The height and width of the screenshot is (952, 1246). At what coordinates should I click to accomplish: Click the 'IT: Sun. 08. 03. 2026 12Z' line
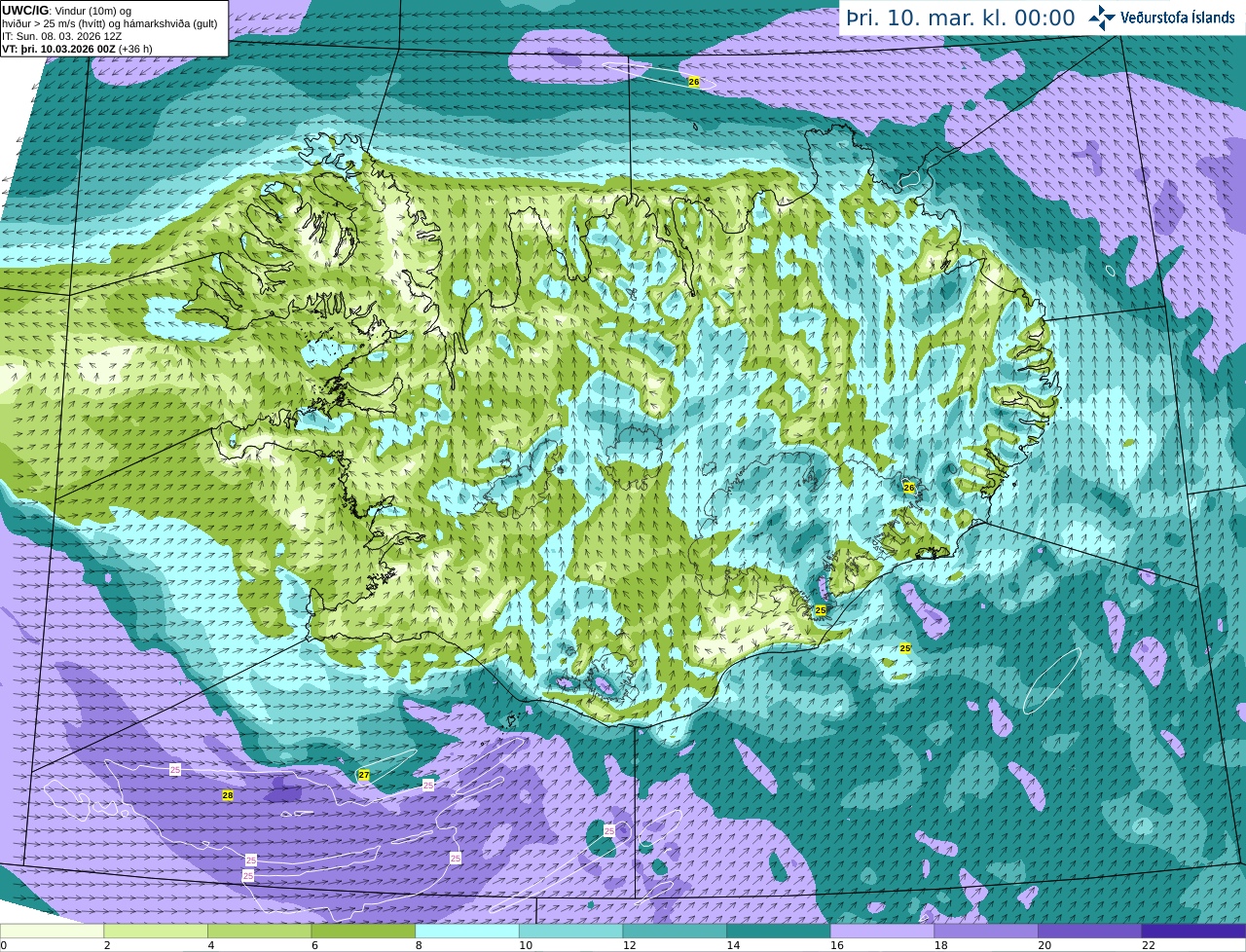(x=64, y=36)
